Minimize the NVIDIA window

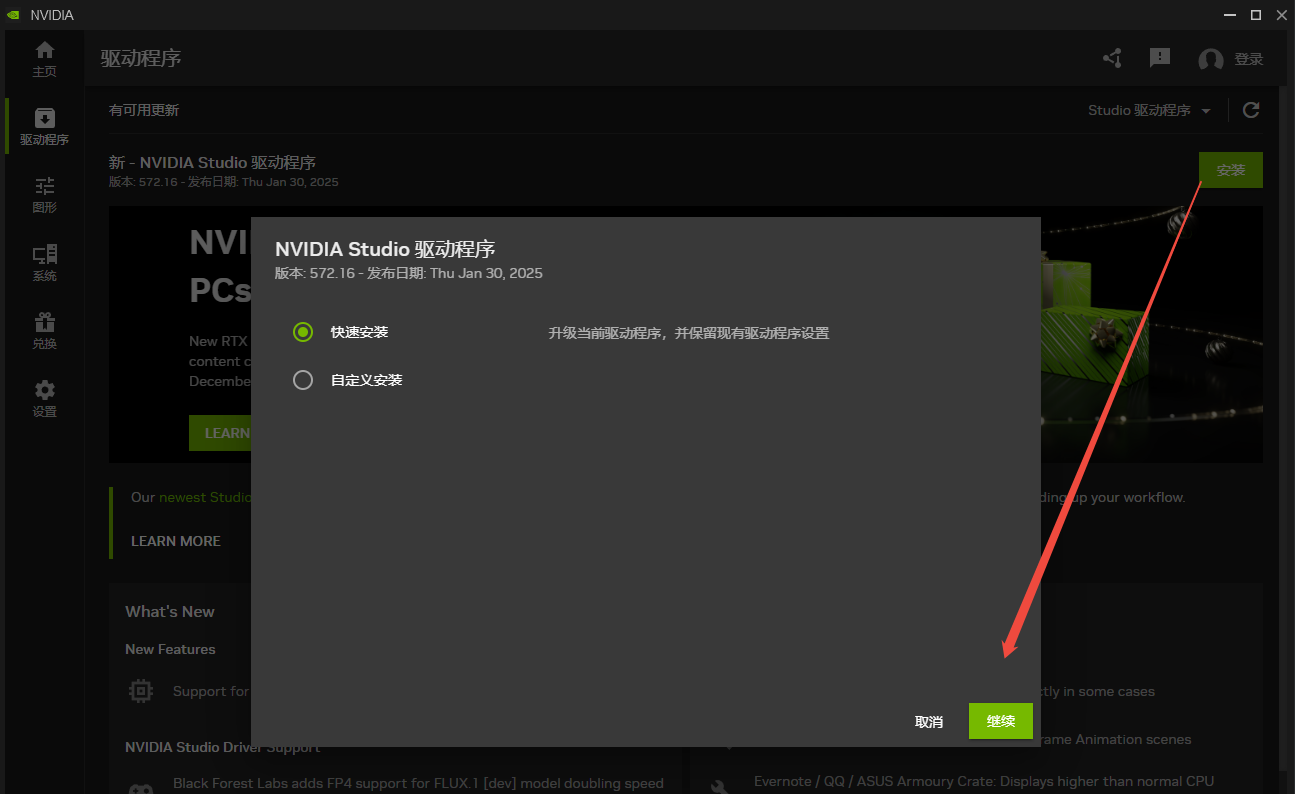coord(1230,15)
